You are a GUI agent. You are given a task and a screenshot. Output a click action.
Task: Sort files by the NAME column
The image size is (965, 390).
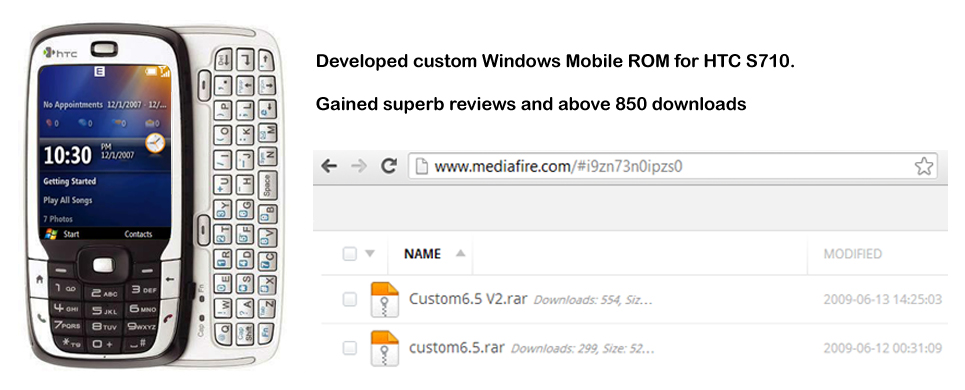tap(422, 254)
